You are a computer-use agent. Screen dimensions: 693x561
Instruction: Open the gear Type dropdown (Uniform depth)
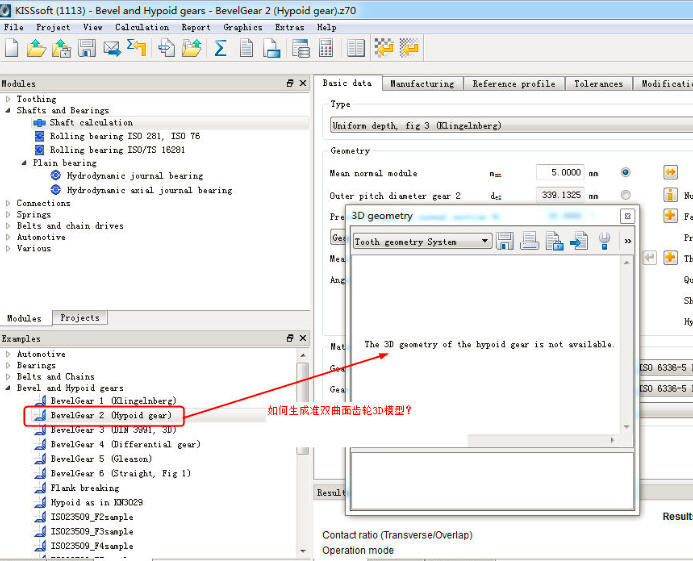(511, 126)
